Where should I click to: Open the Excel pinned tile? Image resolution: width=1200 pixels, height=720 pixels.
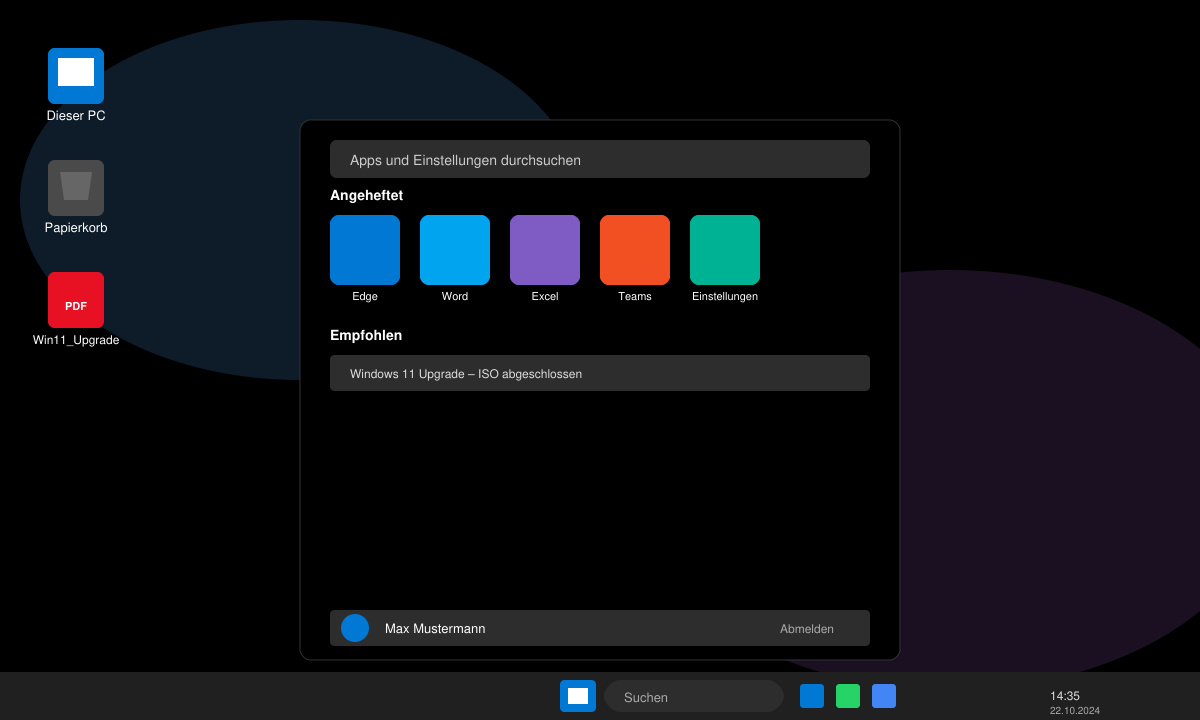coord(545,250)
